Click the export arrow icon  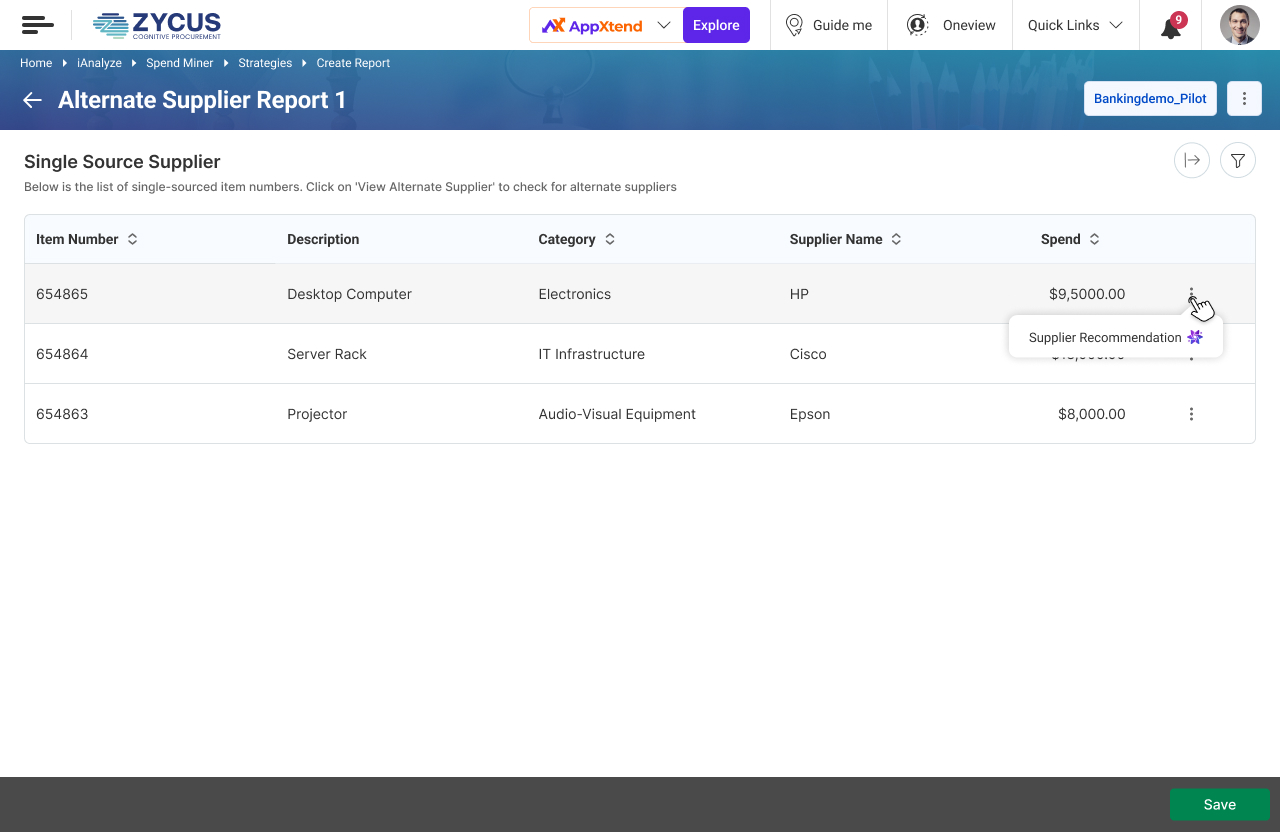click(x=1191, y=160)
